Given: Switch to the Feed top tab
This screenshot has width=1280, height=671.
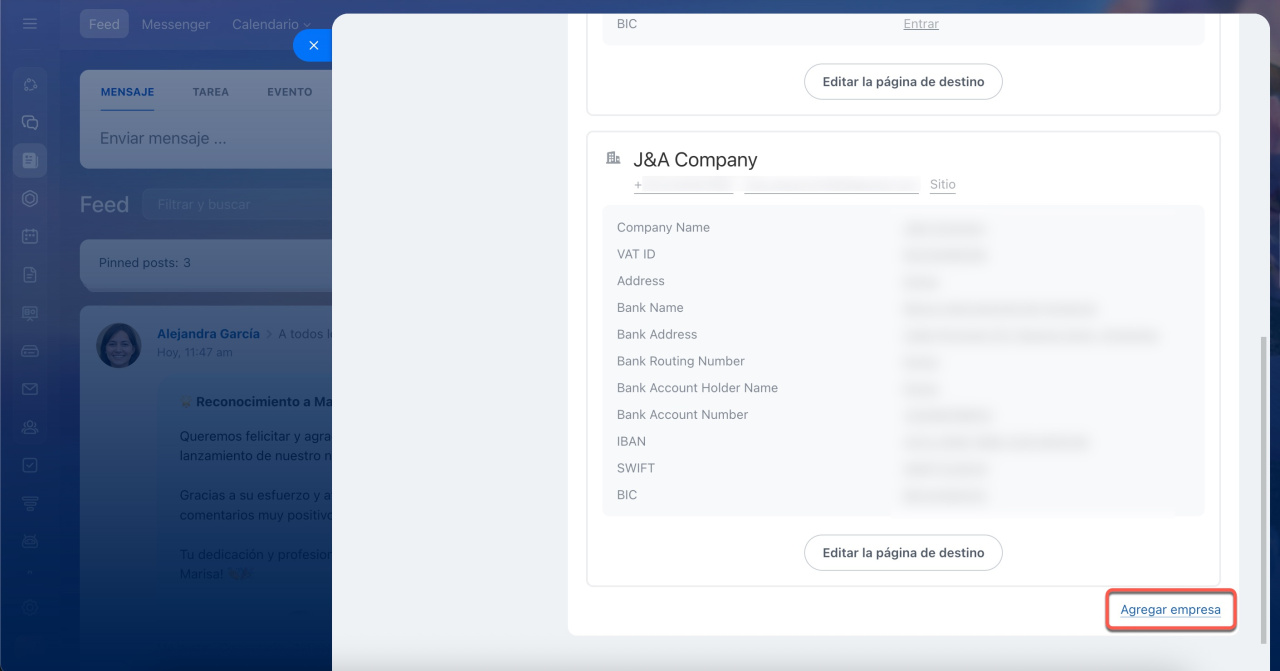Looking at the screenshot, I should (x=104, y=24).
